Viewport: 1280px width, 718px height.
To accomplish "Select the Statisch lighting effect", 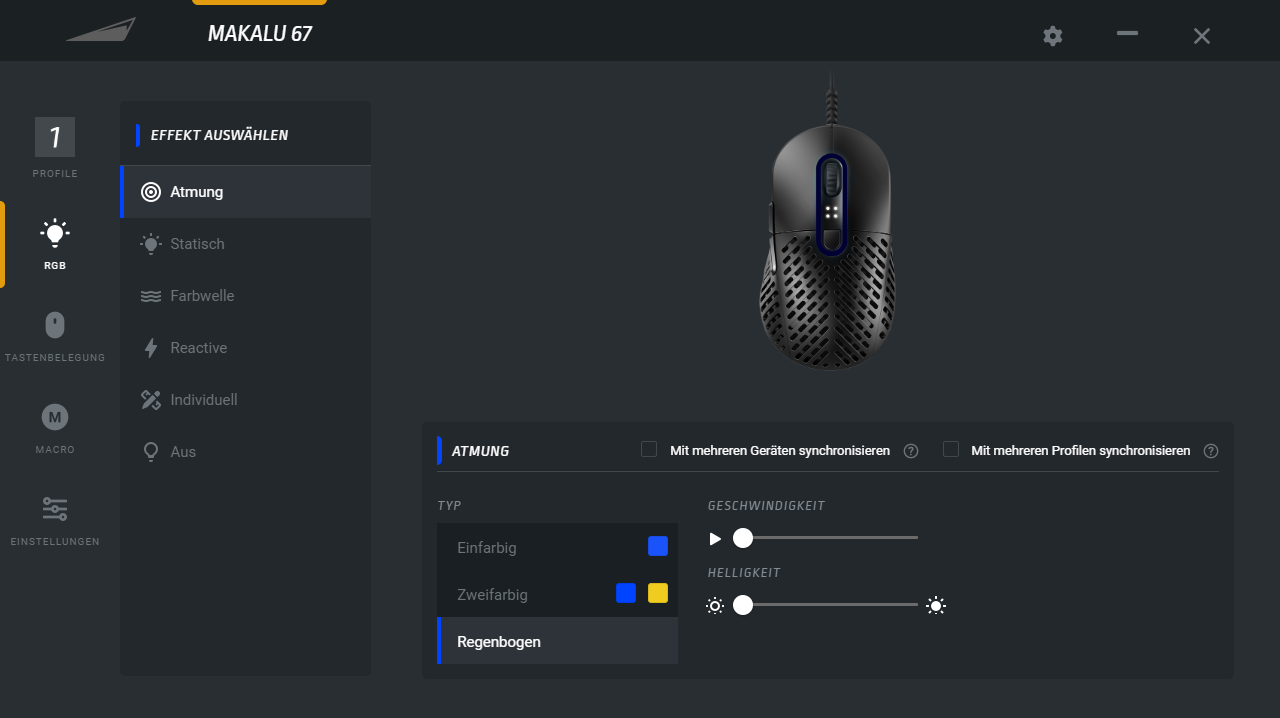I will [245, 244].
